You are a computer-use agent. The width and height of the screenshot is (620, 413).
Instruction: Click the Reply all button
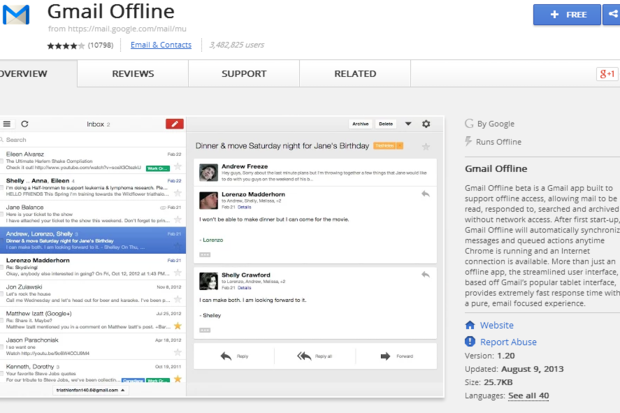pos(315,356)
